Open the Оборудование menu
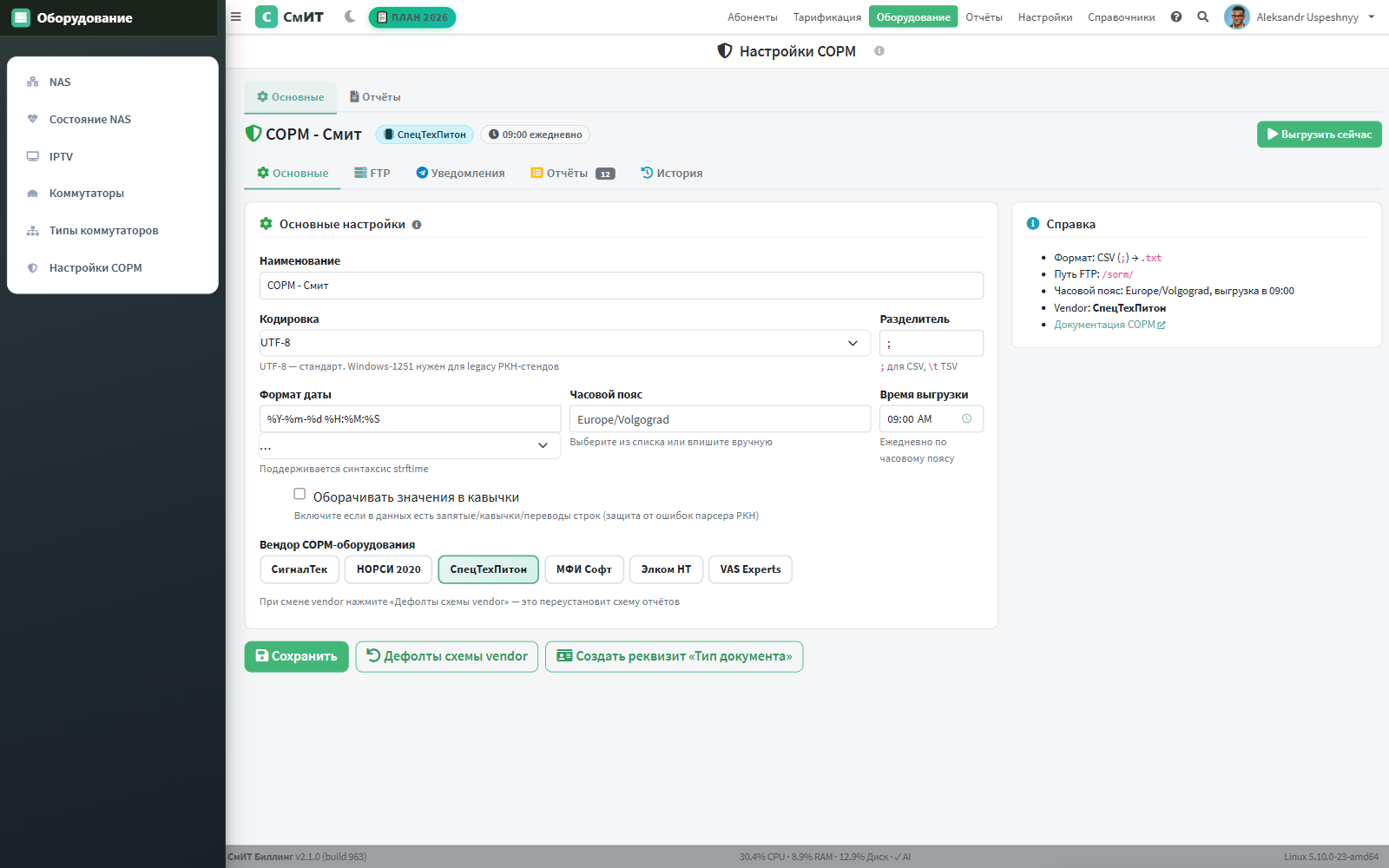Viewport: 1389px width, 868px height. [x=913, y=17]
